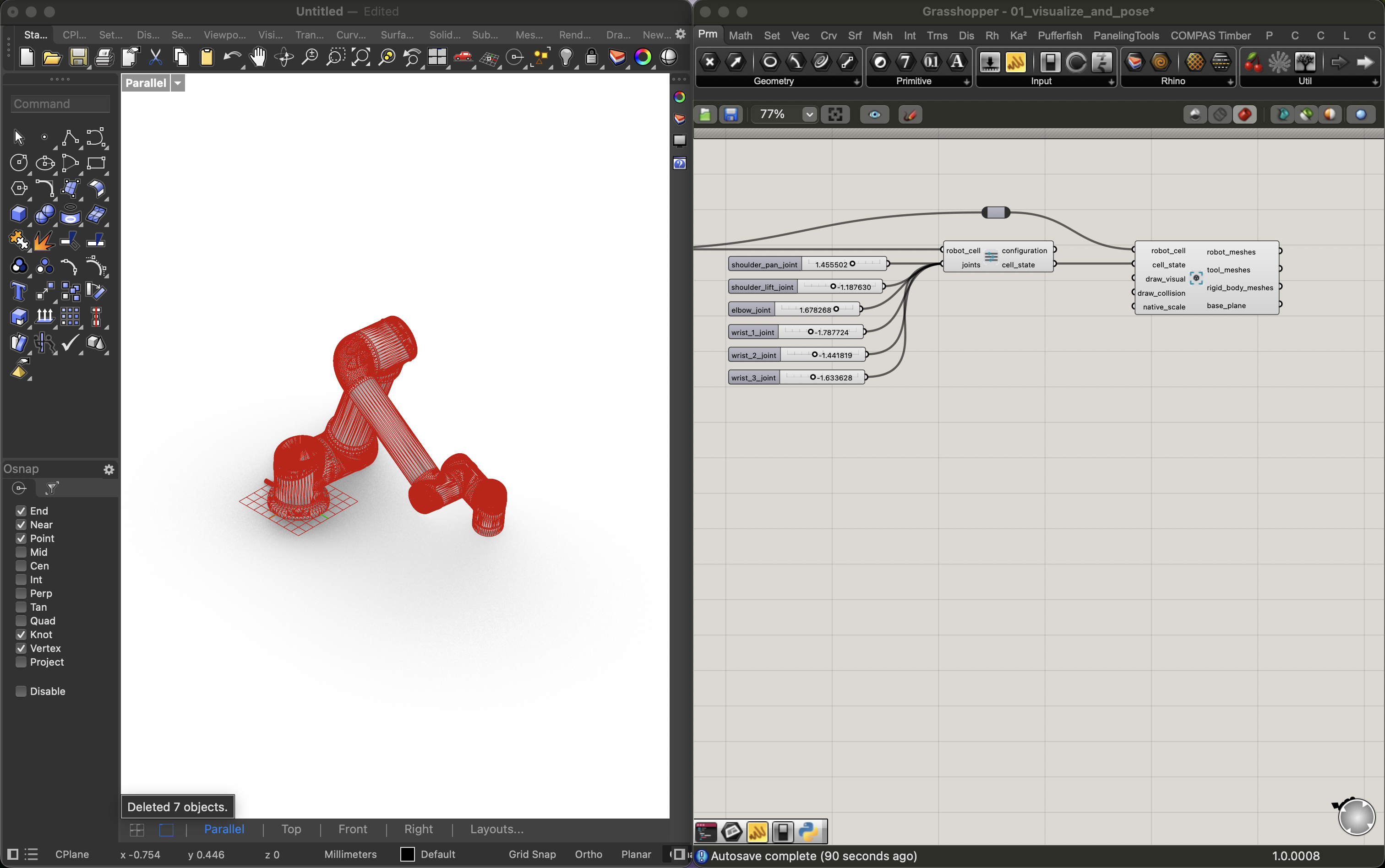Click the Circle parameter icon in Geometry panel

(769, 62)
